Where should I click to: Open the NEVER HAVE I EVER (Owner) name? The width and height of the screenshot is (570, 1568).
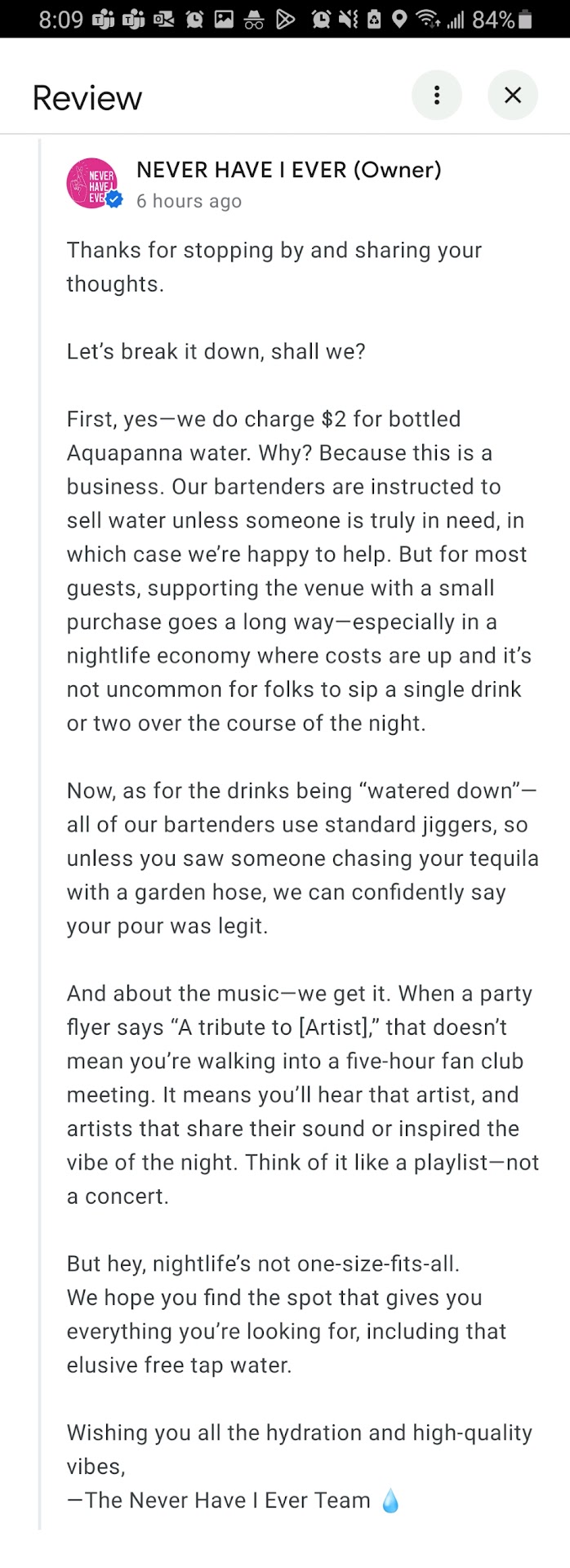coord(288,169)
